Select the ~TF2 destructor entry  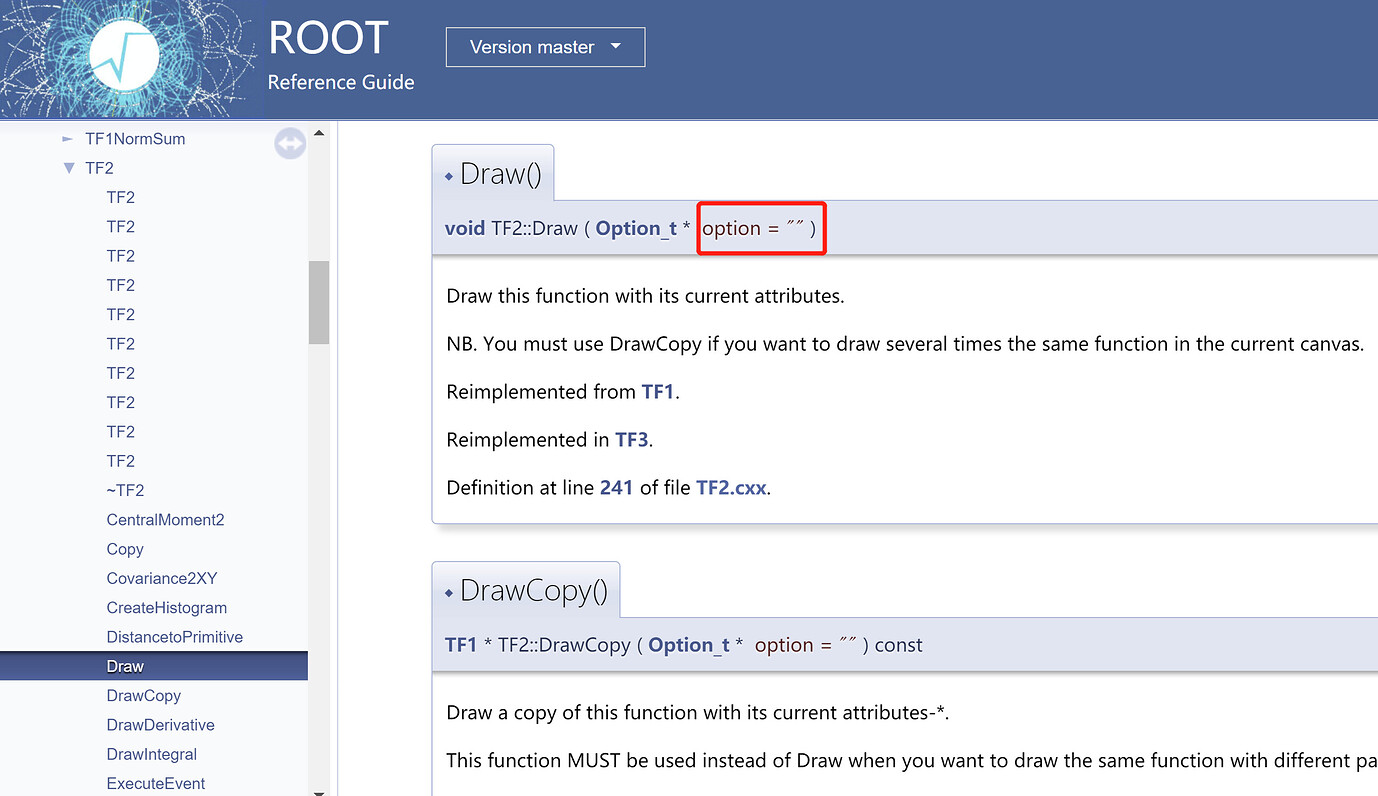point(125,490)
